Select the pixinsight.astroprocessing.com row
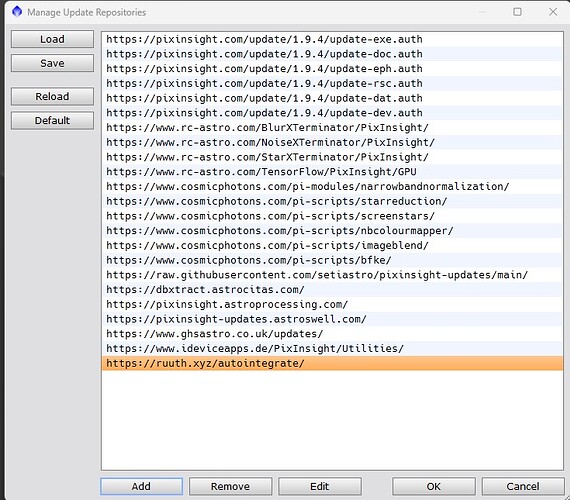 (x=332, y=304)
